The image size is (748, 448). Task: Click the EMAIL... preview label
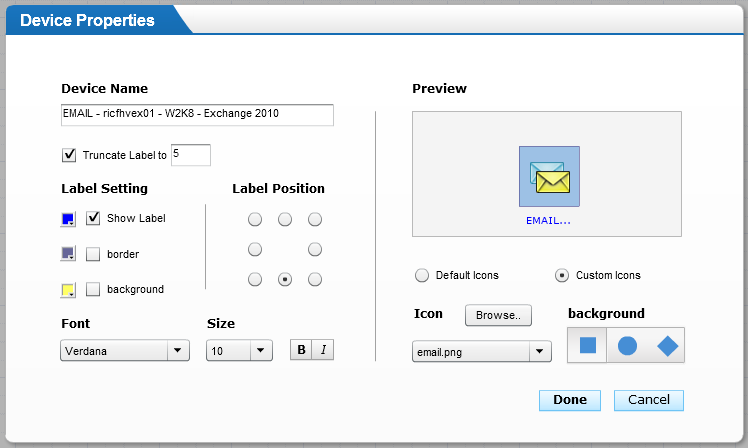tap(548, 220)
